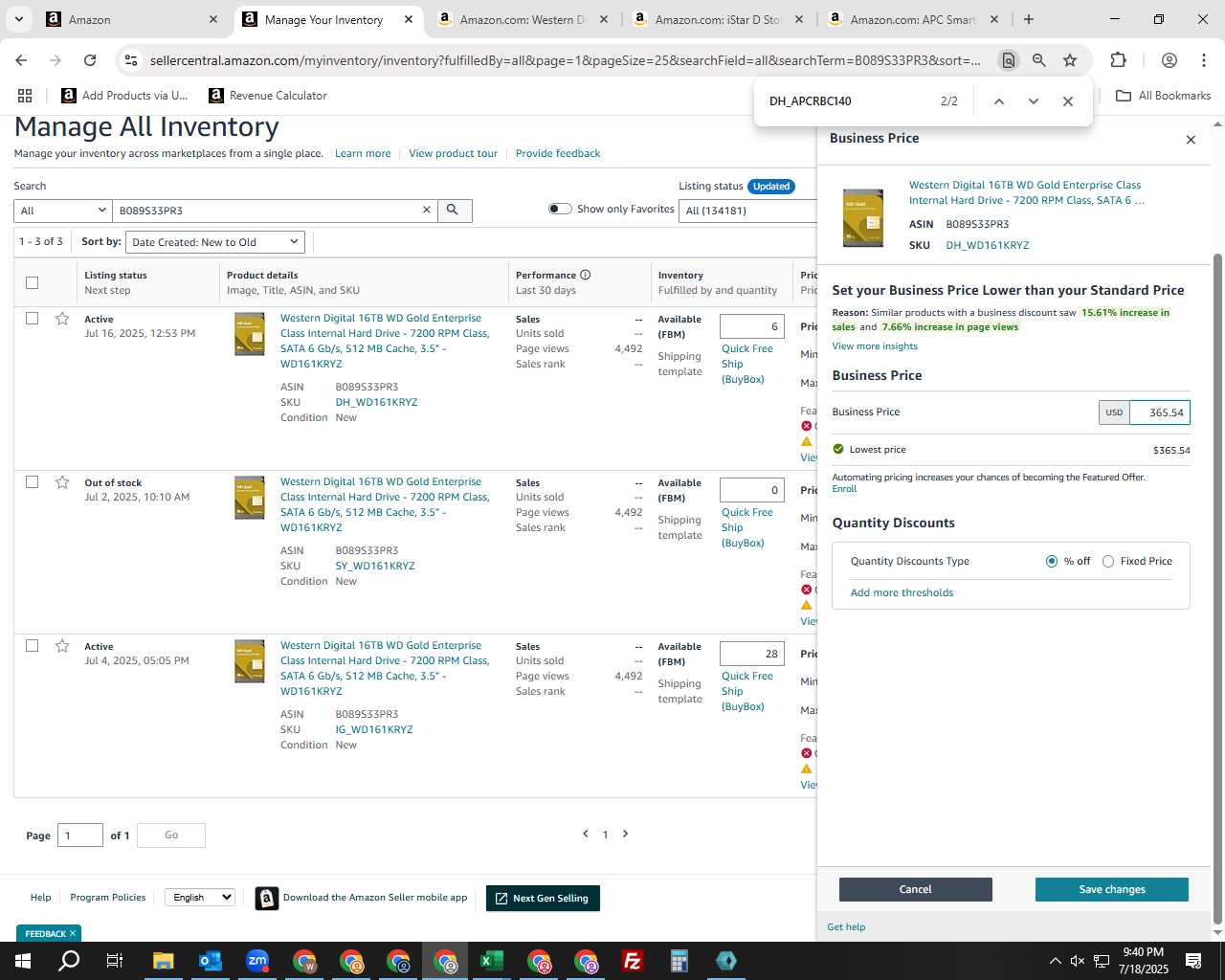Screen dimensions: 1225x980
Task: Check the select-all listings checkbox
Action: tap(32, 282)
